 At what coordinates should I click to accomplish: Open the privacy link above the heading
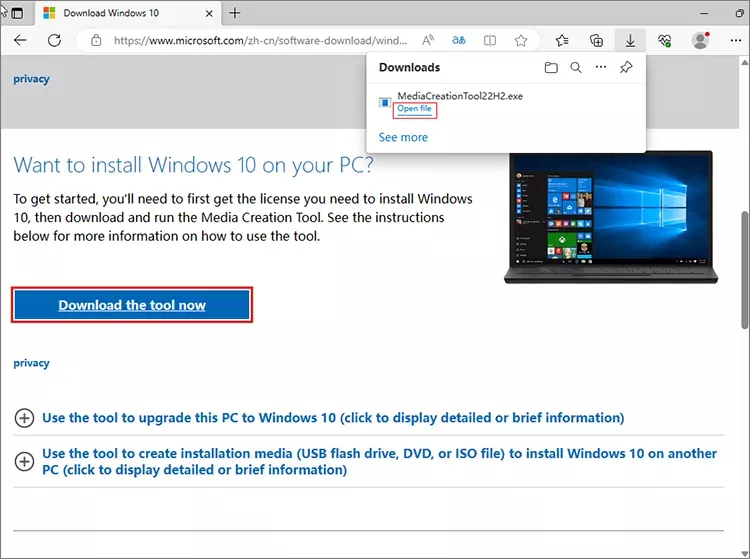point(31,78)
